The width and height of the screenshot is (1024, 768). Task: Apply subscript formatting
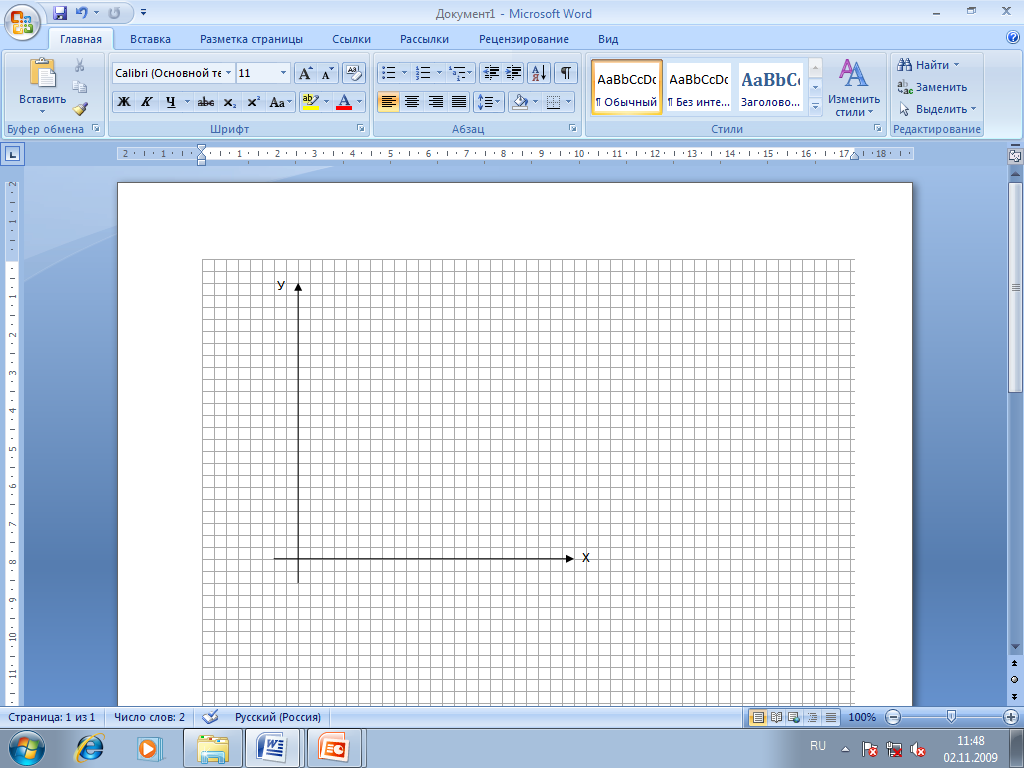[x=229, y=102]
